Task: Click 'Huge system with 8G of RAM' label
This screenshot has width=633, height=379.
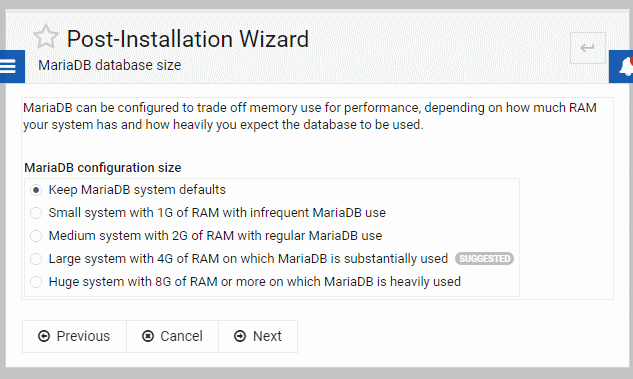Action: tap(133, 282)
